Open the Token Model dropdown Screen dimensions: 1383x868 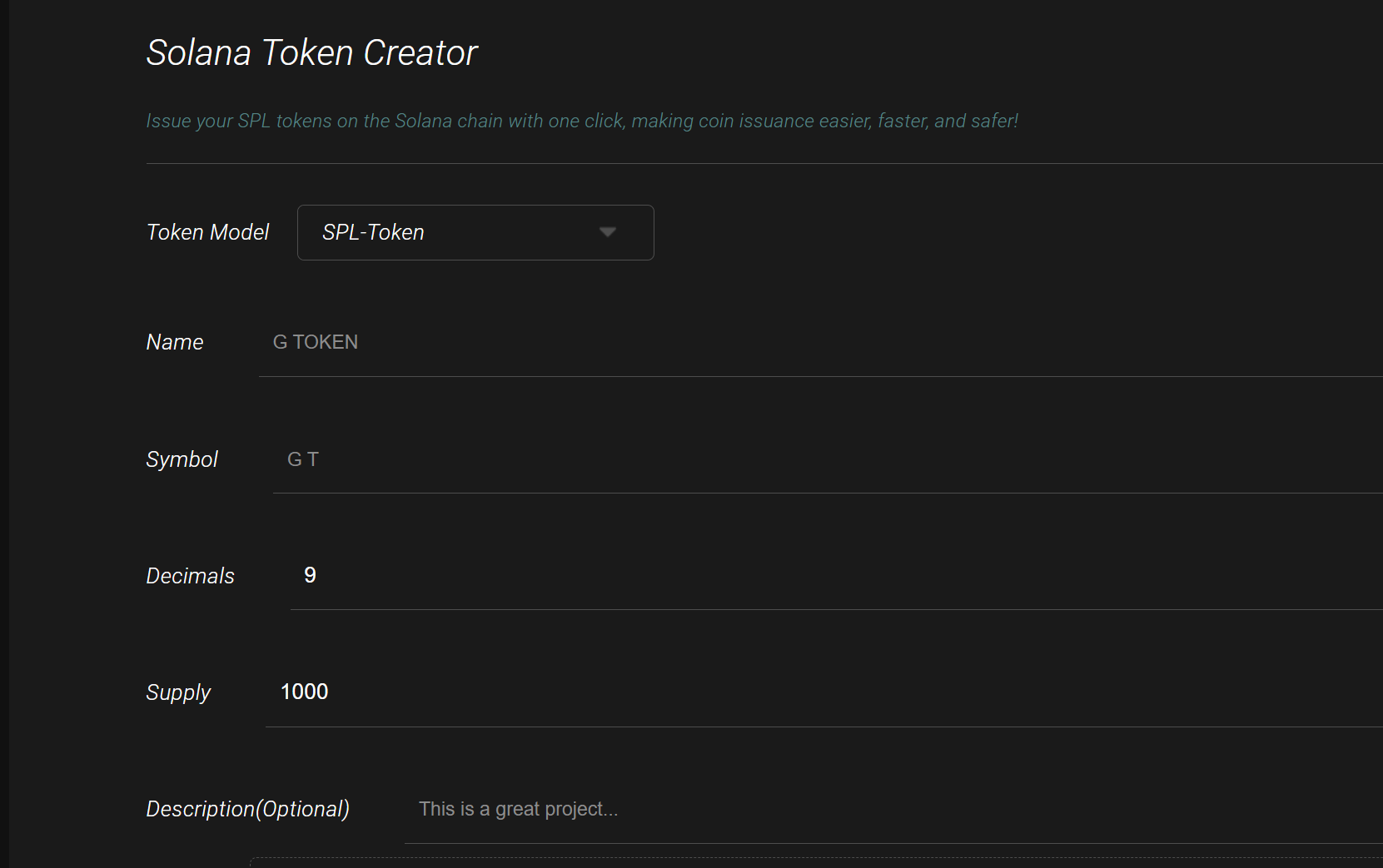click(x=475, y=232)
